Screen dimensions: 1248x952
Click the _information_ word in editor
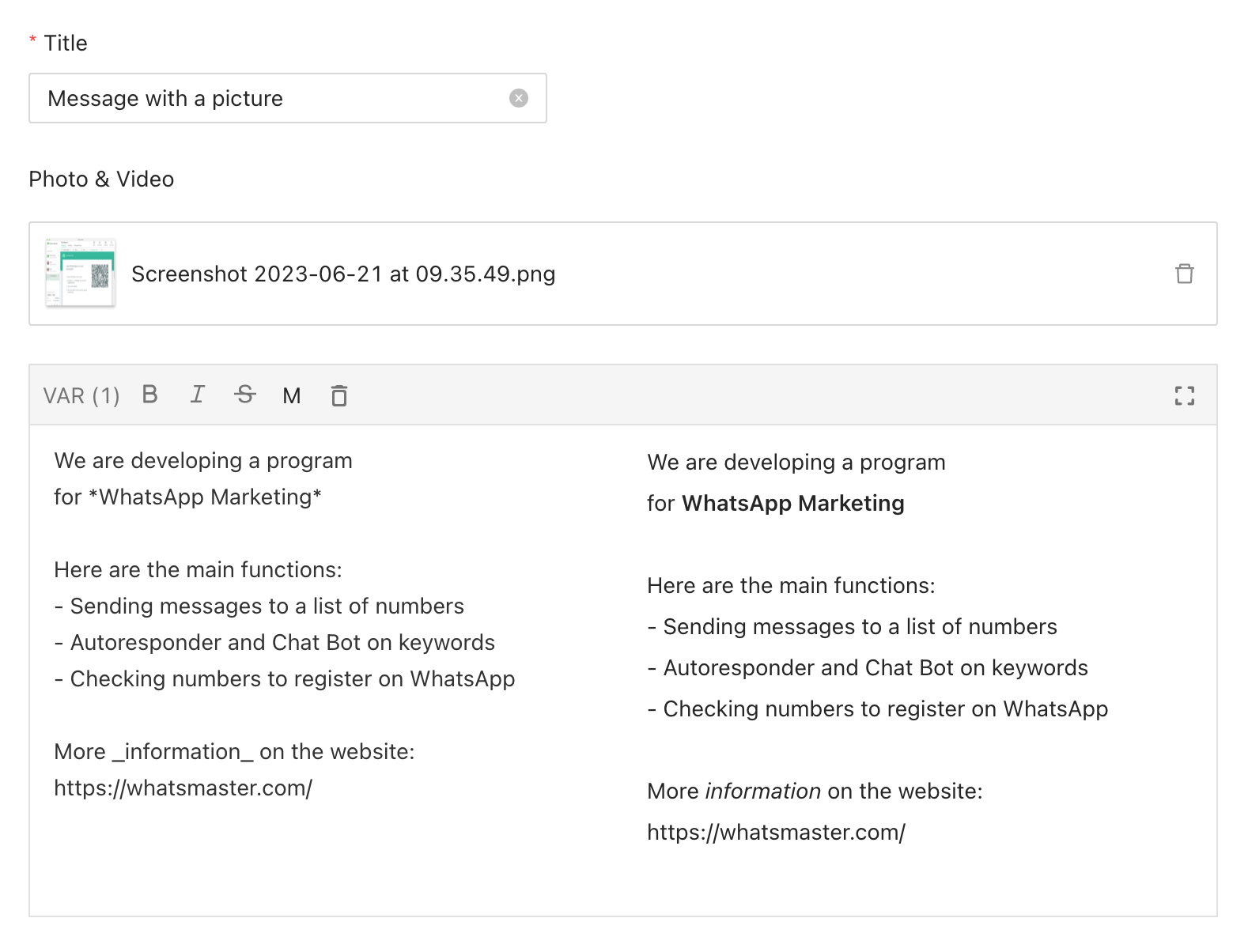183,752
